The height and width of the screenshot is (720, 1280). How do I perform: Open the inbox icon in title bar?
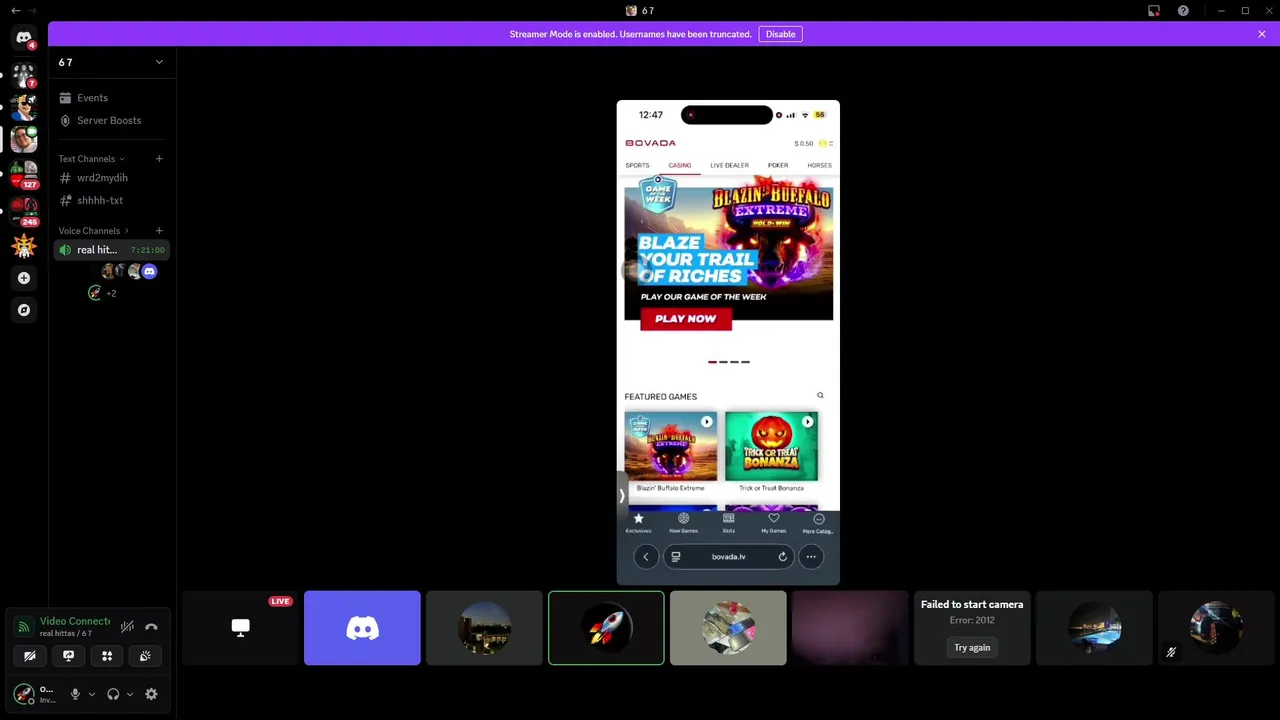point(1154,11)
